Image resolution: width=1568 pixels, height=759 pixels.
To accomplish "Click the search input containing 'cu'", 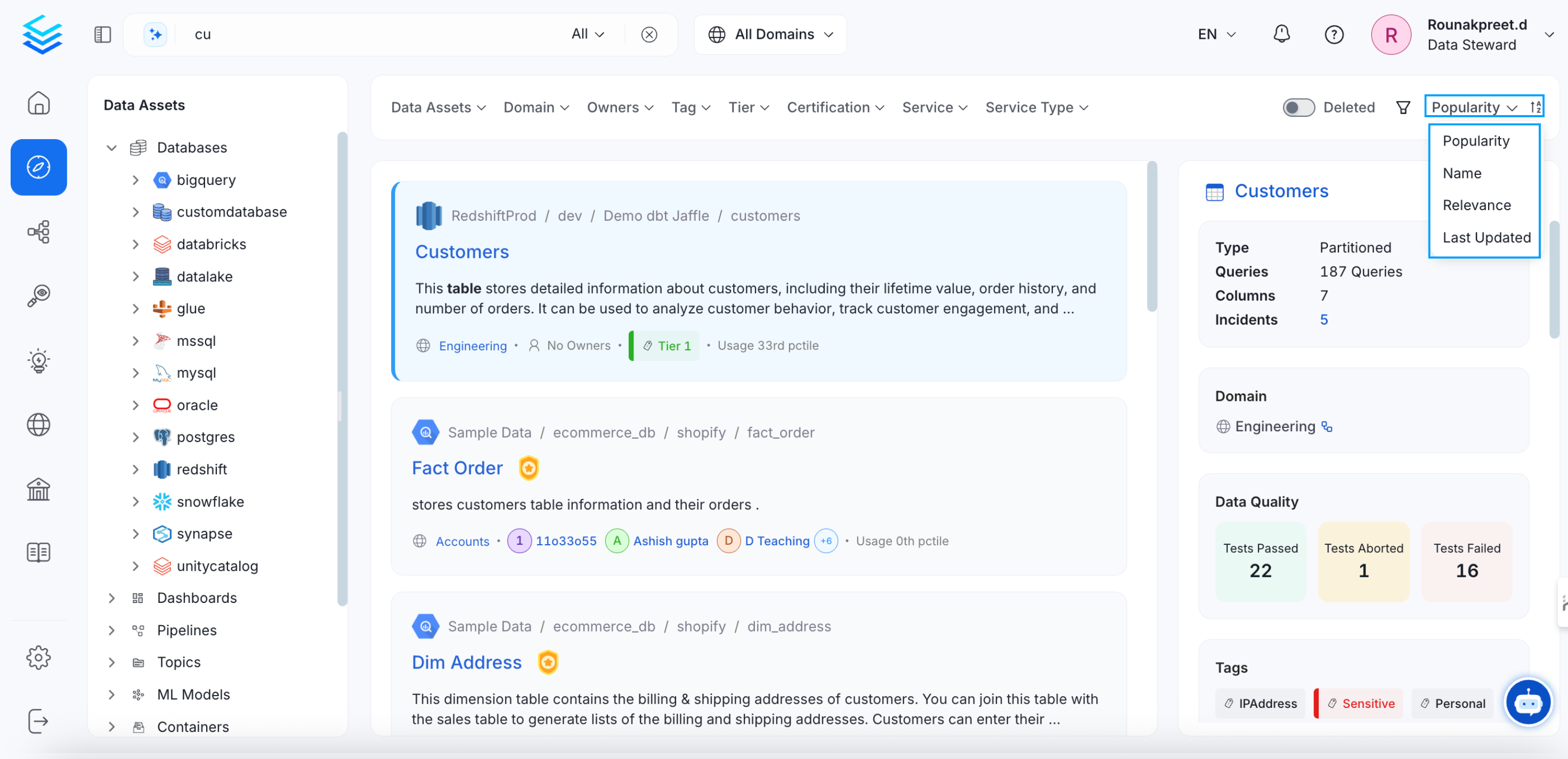I will pos(365,34).
